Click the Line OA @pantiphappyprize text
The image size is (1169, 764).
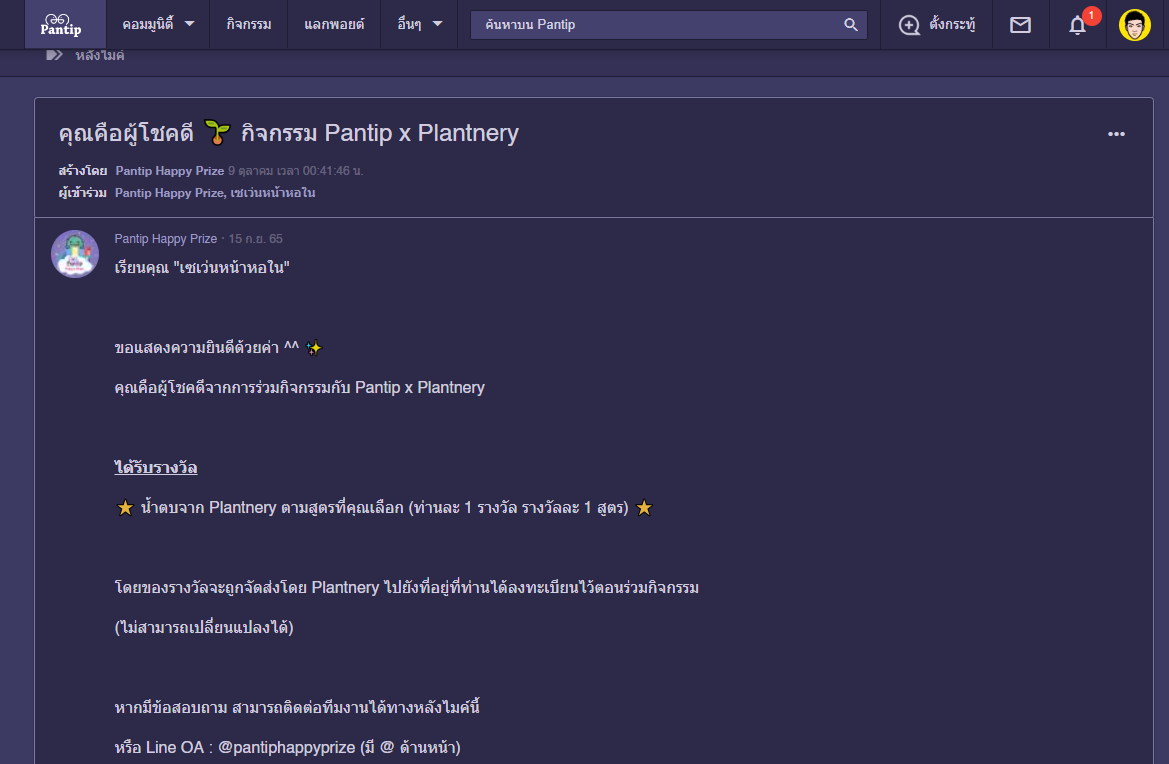click(288, 747)
